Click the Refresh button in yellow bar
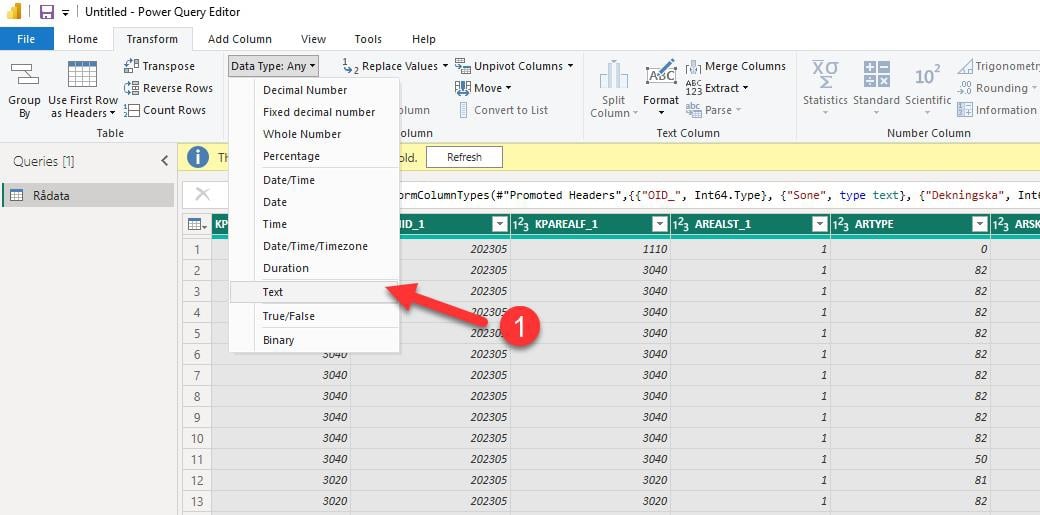 (x=464, y=157)
